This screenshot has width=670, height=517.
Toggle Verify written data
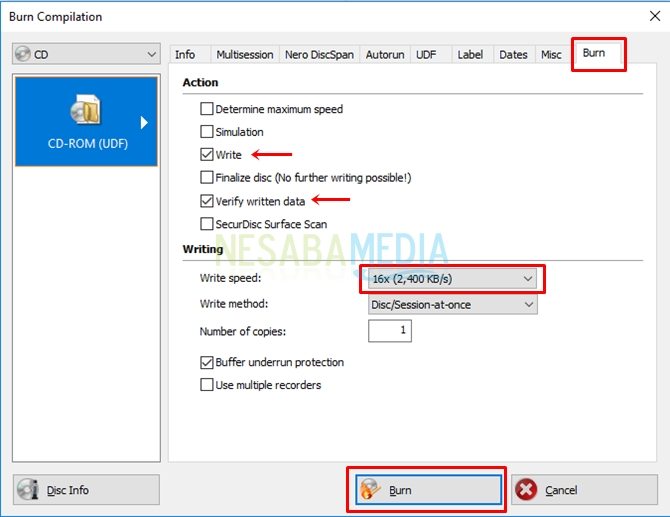206,201
